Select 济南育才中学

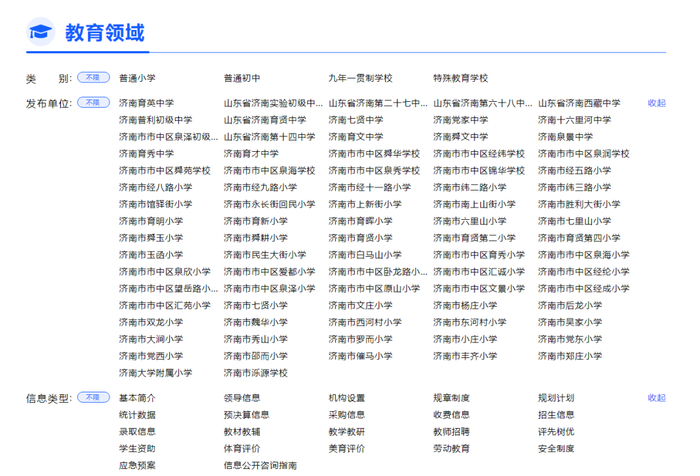click(251, 154)
